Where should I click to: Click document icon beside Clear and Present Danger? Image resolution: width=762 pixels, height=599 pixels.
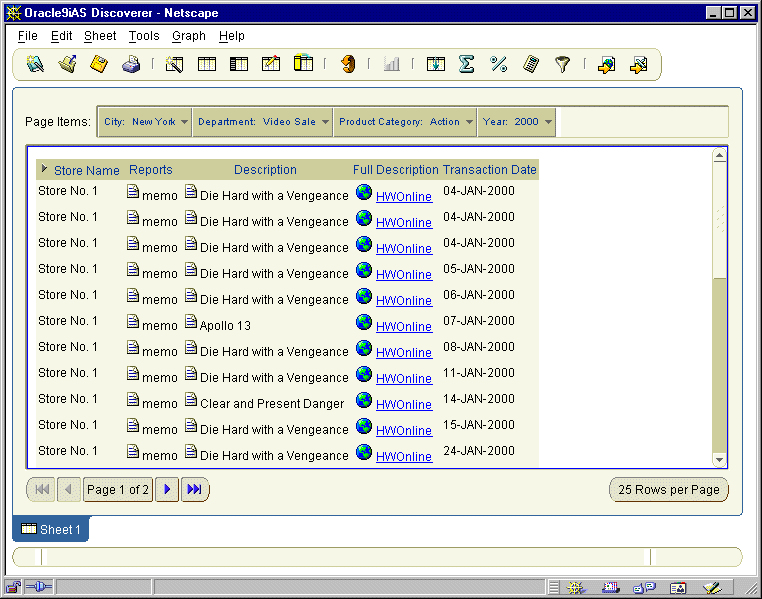(191, 399)
